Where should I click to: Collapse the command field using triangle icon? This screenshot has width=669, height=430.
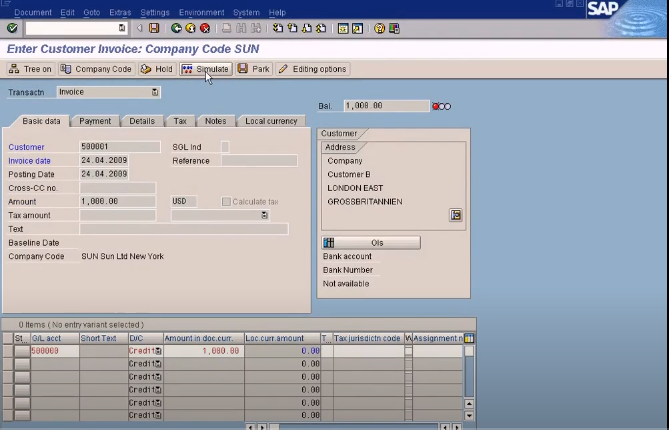pyautogui.click(x=140, y=28)
